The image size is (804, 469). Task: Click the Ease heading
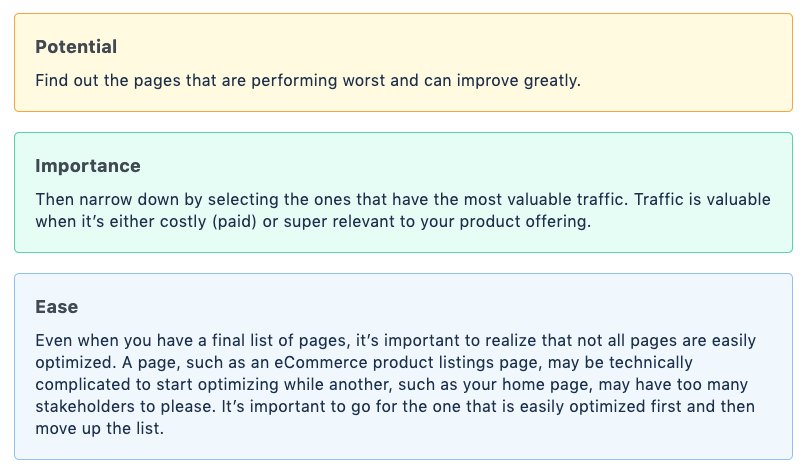click(56, 306)
